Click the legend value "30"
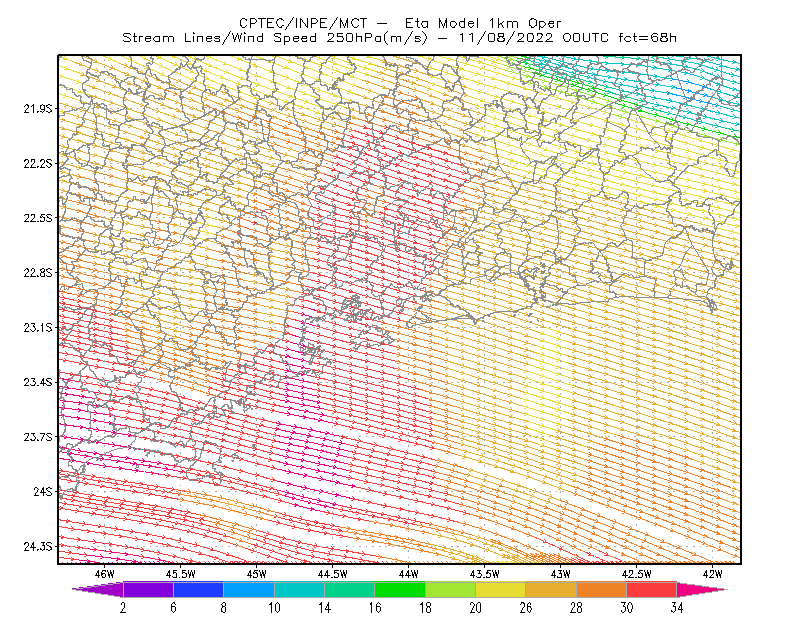The image size is (800, 618). pyautogui.click(x=627, y=608)
